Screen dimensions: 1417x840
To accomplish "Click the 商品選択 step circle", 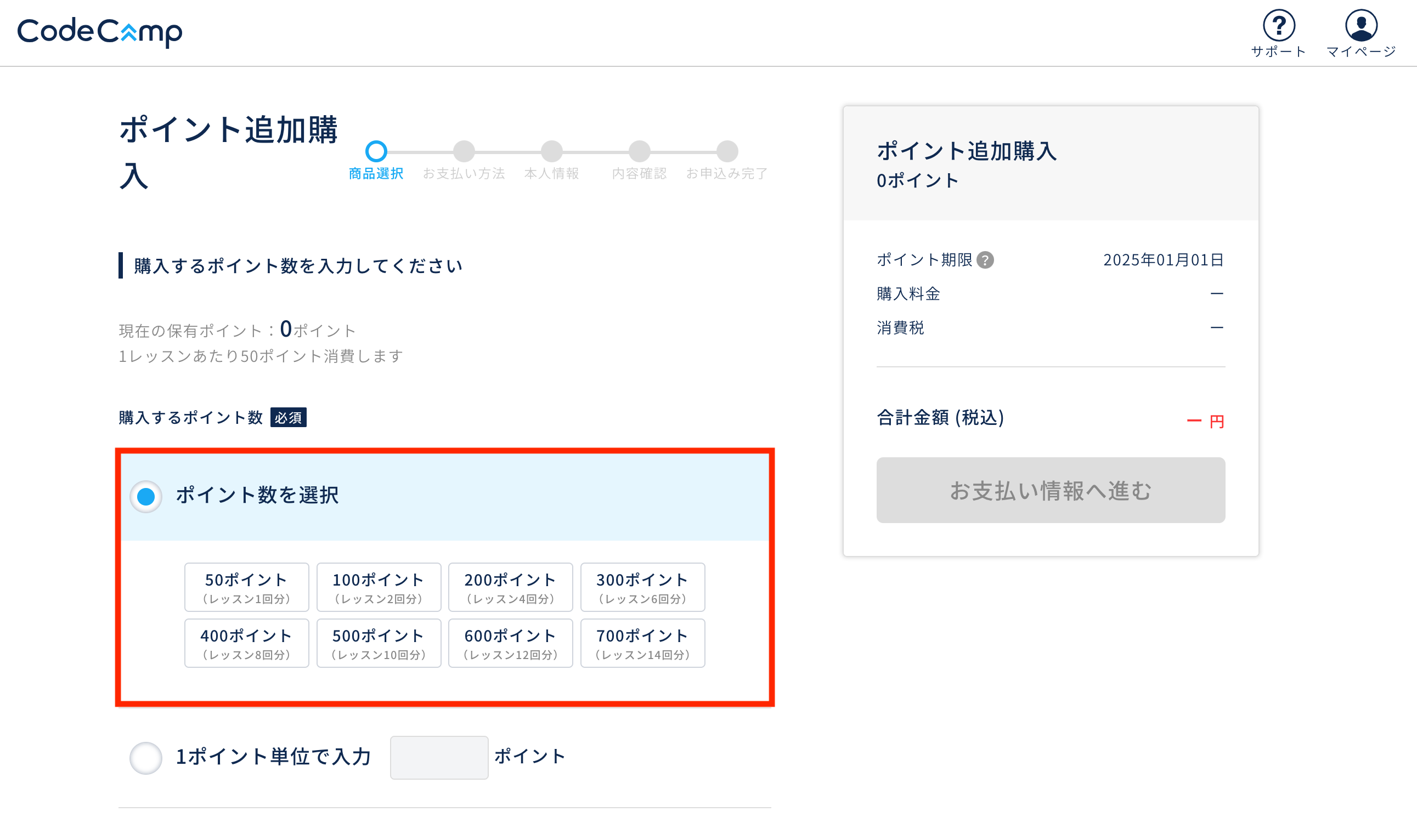I will coord(376,151).
